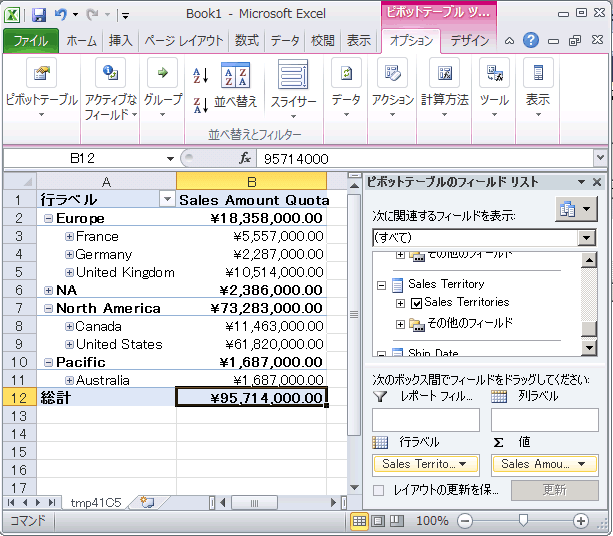Switch to the 数式 (Formulas) tab
The image size is (613, 536).
(246, 41)
